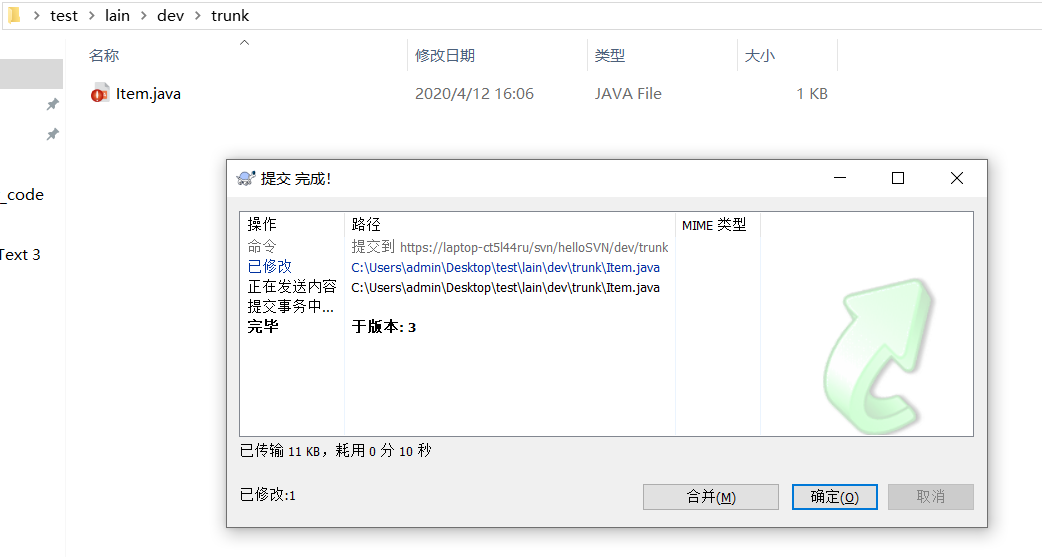
Task: Click the black Item.java path under 正在发送内容
Action: [505, 287]
